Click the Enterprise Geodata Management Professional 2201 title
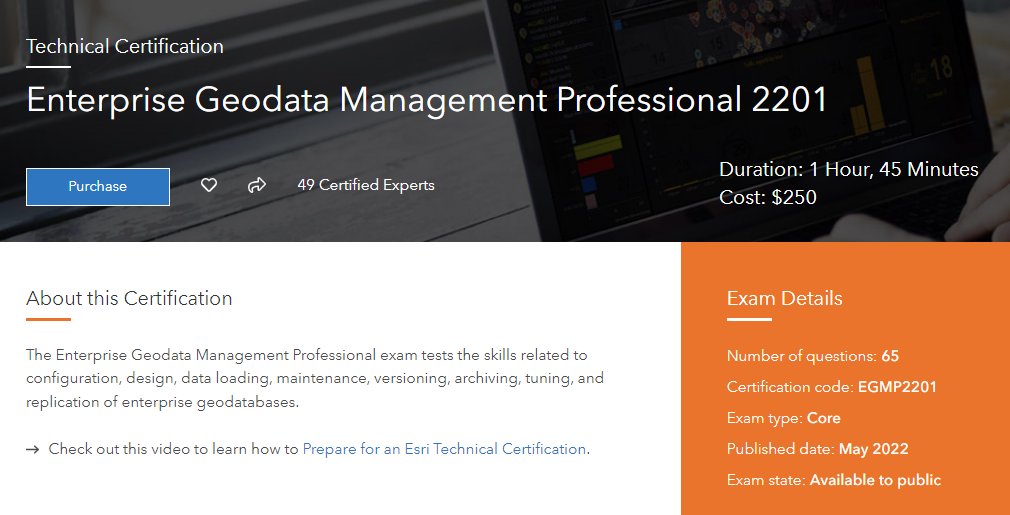This screenshot has height=515, width=1010. coord(426,100)
